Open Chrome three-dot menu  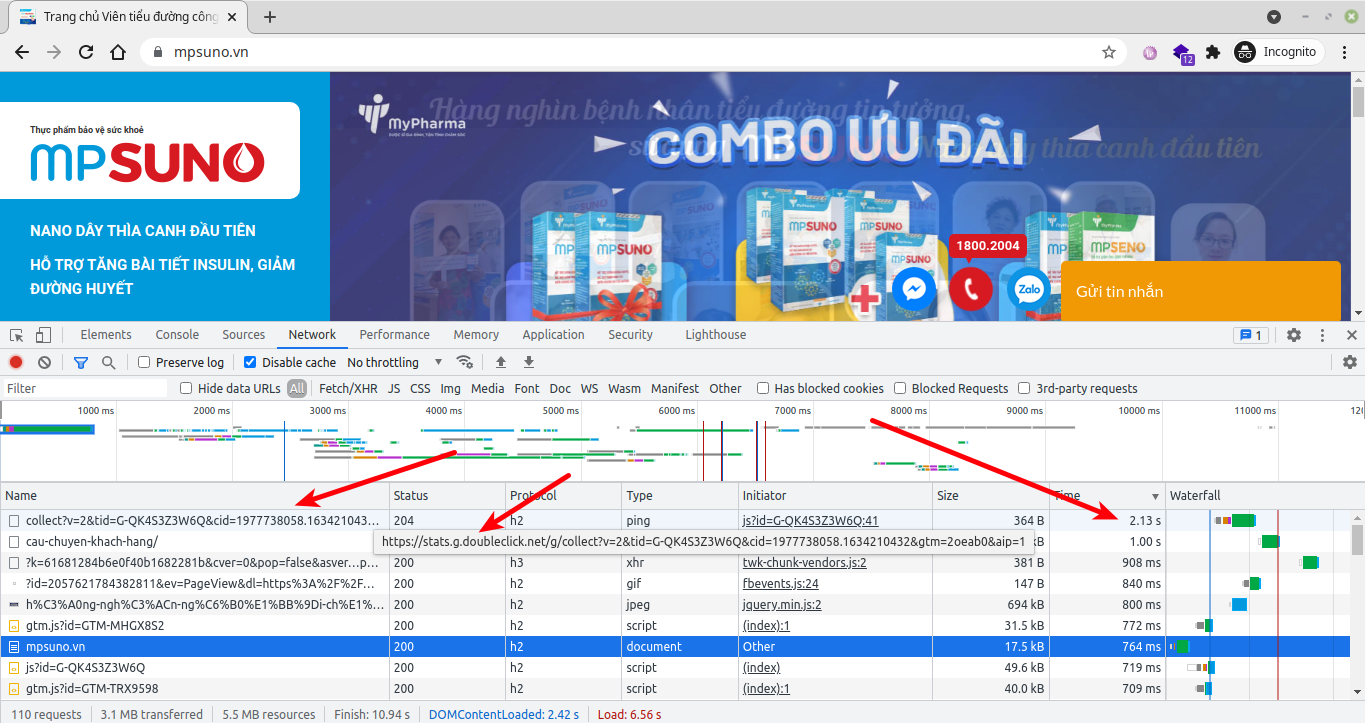(1345, 52)
